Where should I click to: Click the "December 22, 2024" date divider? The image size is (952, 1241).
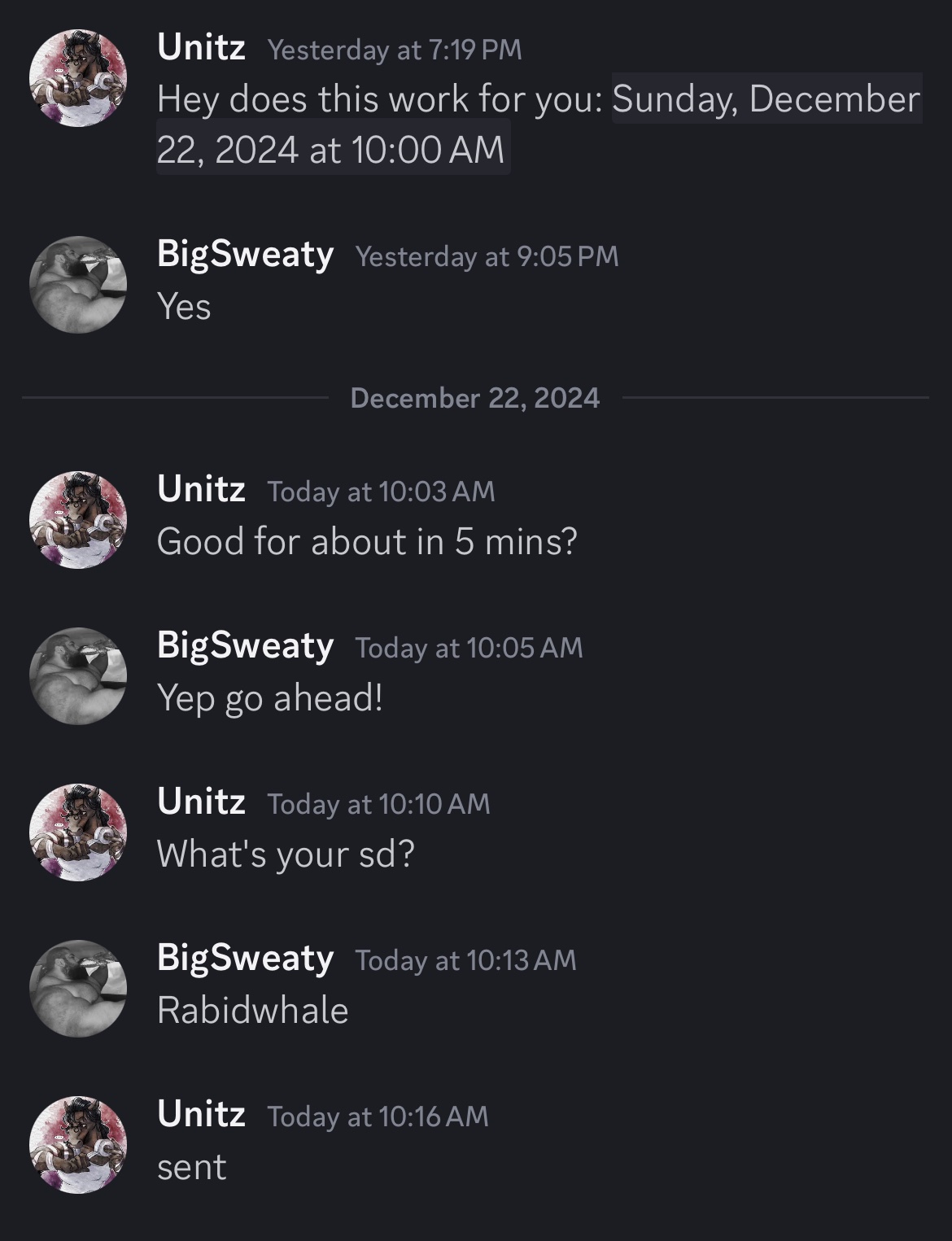pos(474,398)
